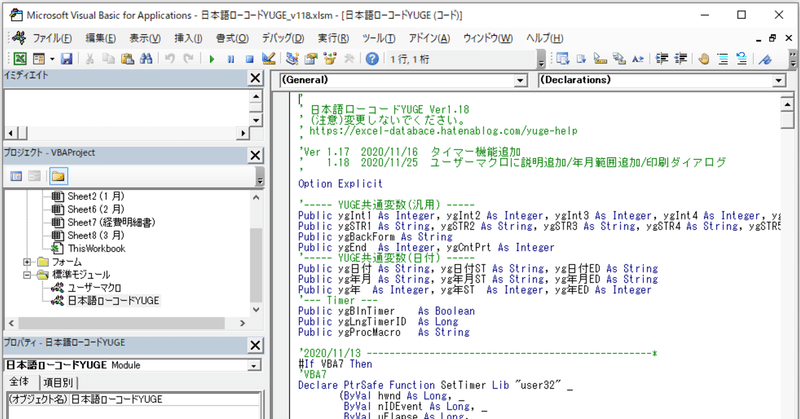Click the Quick Info icon
The width and height of the screenshot is (800, 419).
601,59
